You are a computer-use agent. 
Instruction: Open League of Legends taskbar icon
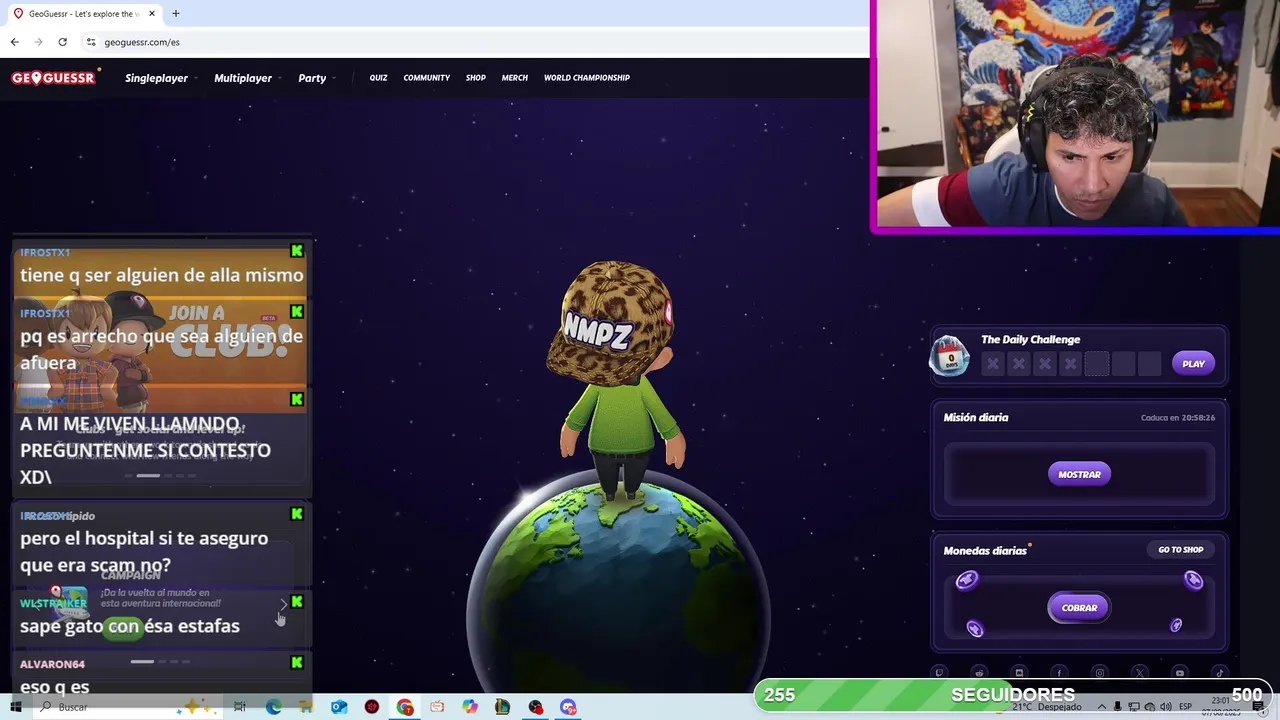[x=502, y=707]
